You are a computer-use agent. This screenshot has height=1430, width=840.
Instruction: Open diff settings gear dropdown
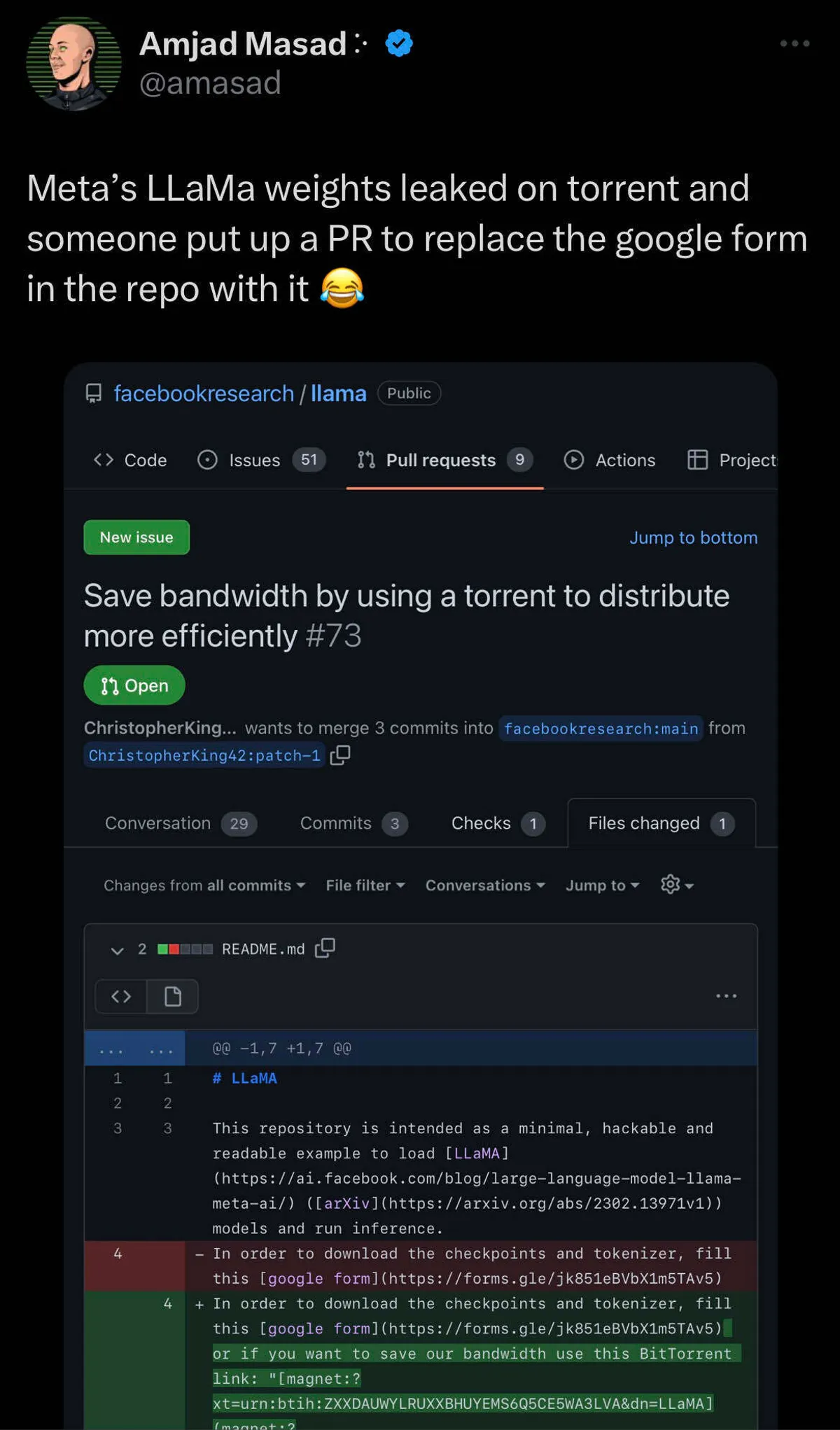pos(677,885)
